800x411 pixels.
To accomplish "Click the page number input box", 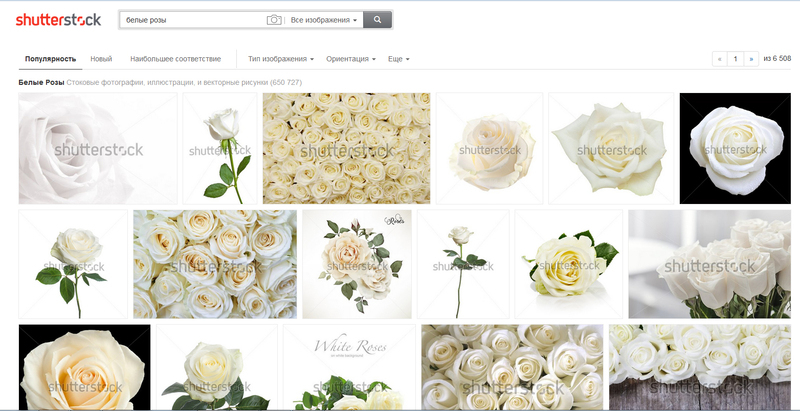I will click(x=735, y=59).
